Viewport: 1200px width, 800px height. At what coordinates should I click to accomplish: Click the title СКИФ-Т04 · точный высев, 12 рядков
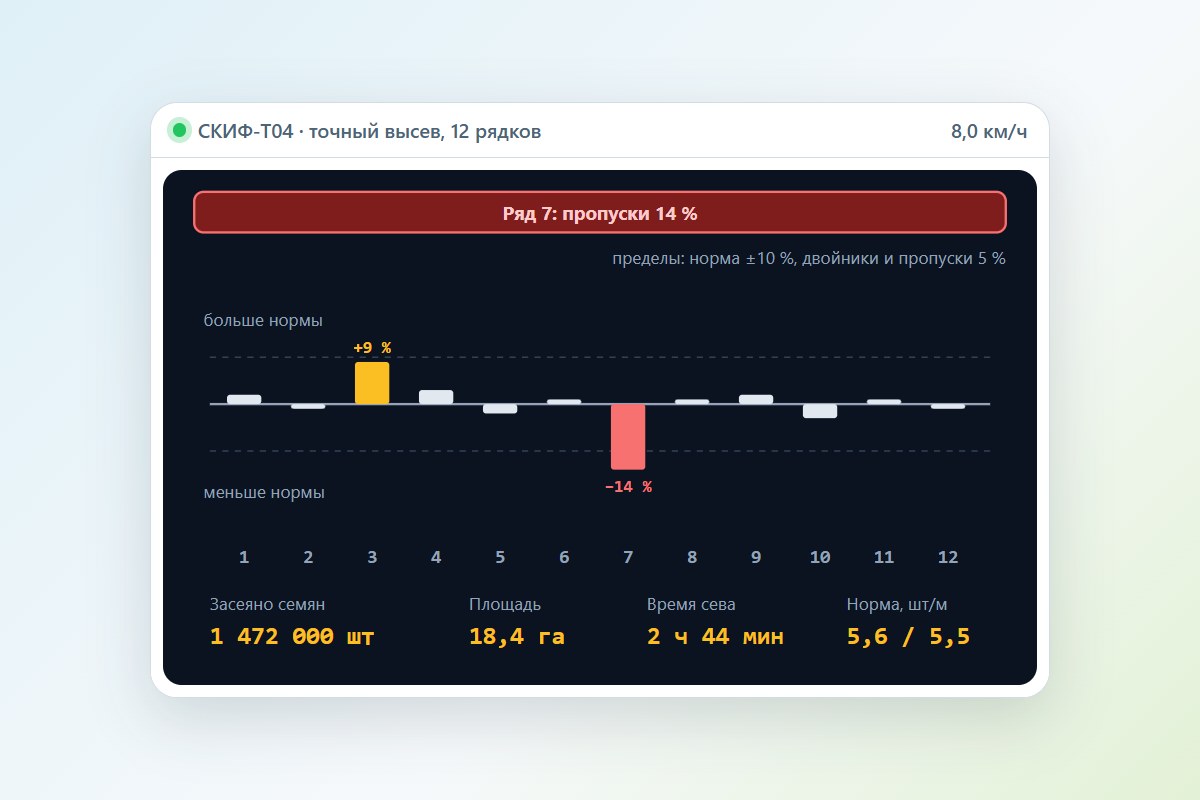(x=370, y=131)
